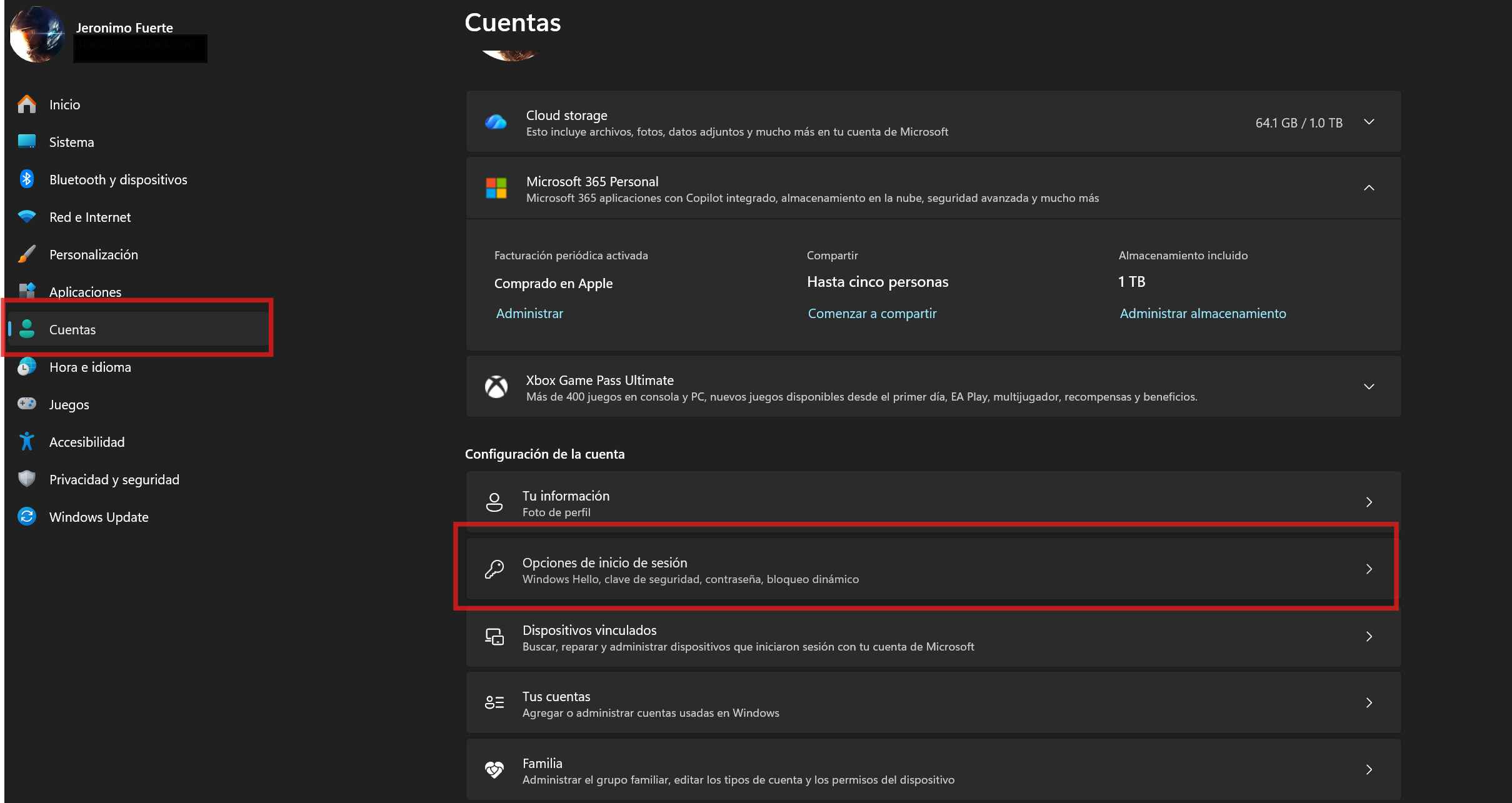Click the Jeronimo Fuerte profile picture
The width and height of the screenshot is (1512, 803).
click(x=38, y=34)
